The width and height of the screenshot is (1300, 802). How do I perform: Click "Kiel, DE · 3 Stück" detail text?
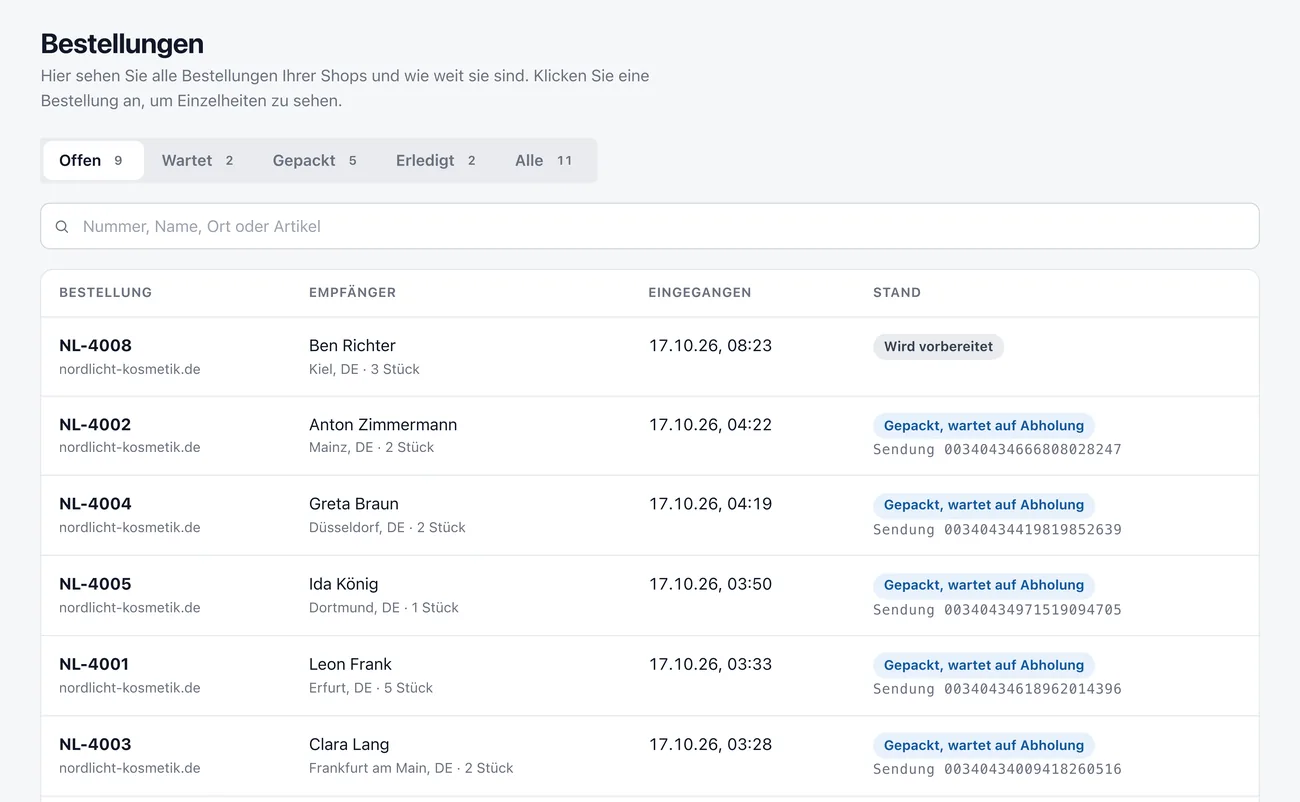(364, 369)
